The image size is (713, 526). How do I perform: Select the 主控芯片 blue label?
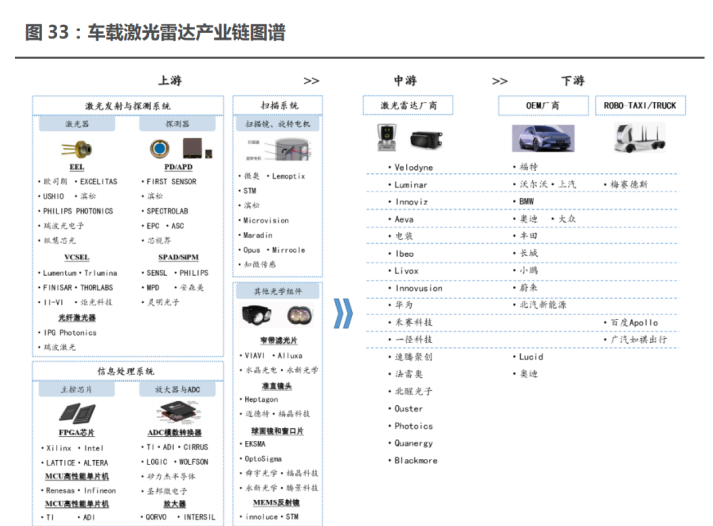(x=77, y=389)
